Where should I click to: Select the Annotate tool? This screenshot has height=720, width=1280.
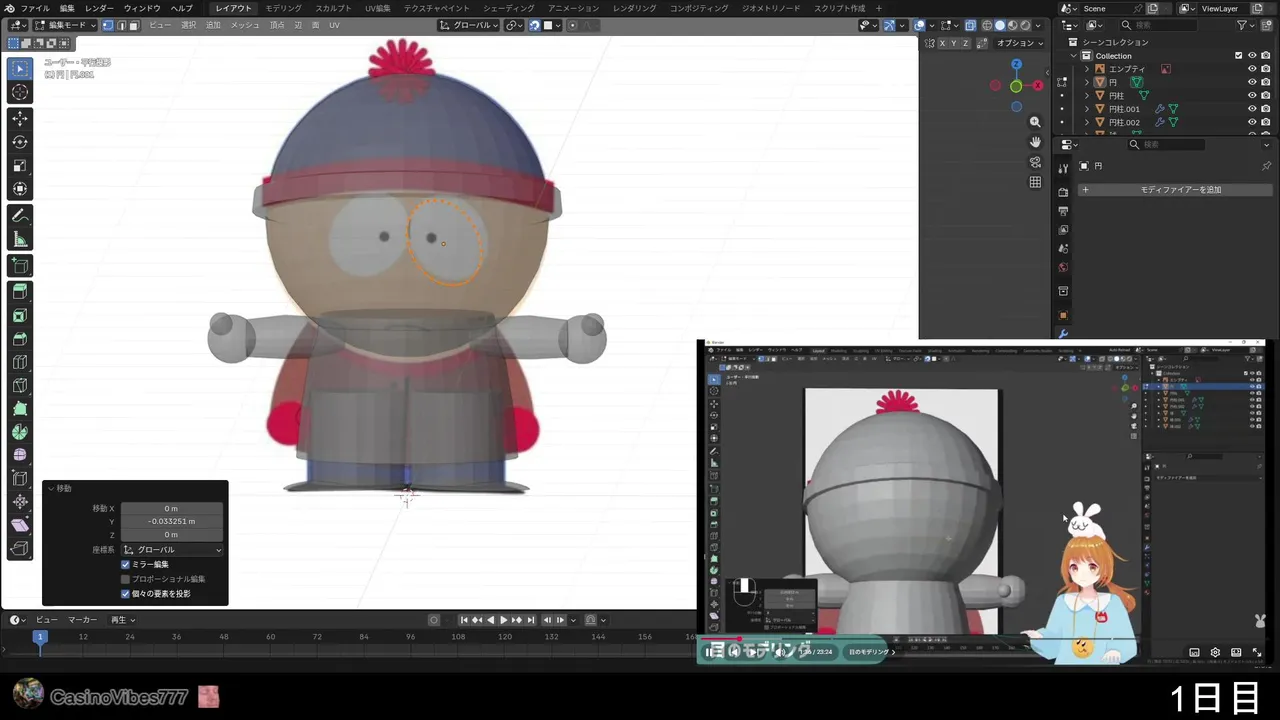click(x=20, y=216)
